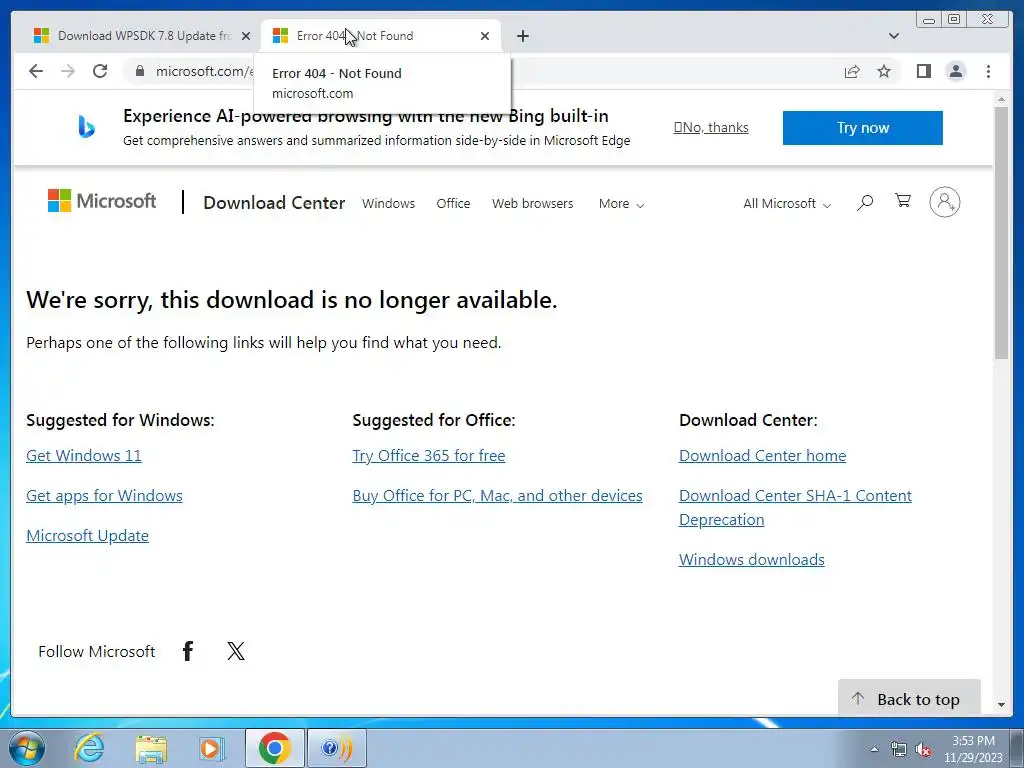Click the Chrome taskbar button
Screen dimensions: 1024x768
(275, 748)
